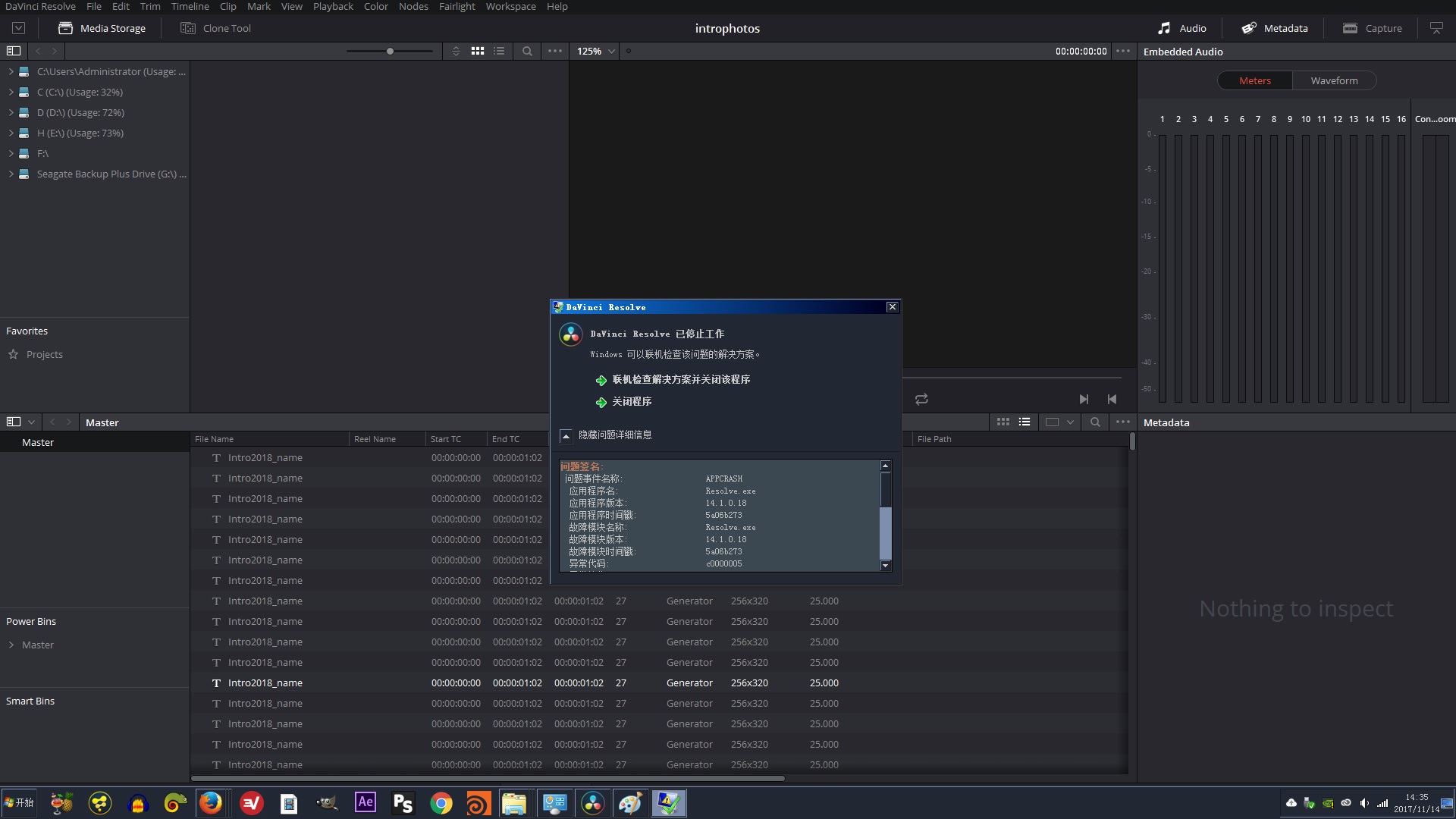Click the online-check-and-close option in crash dialog

click(x=673, y=380)
